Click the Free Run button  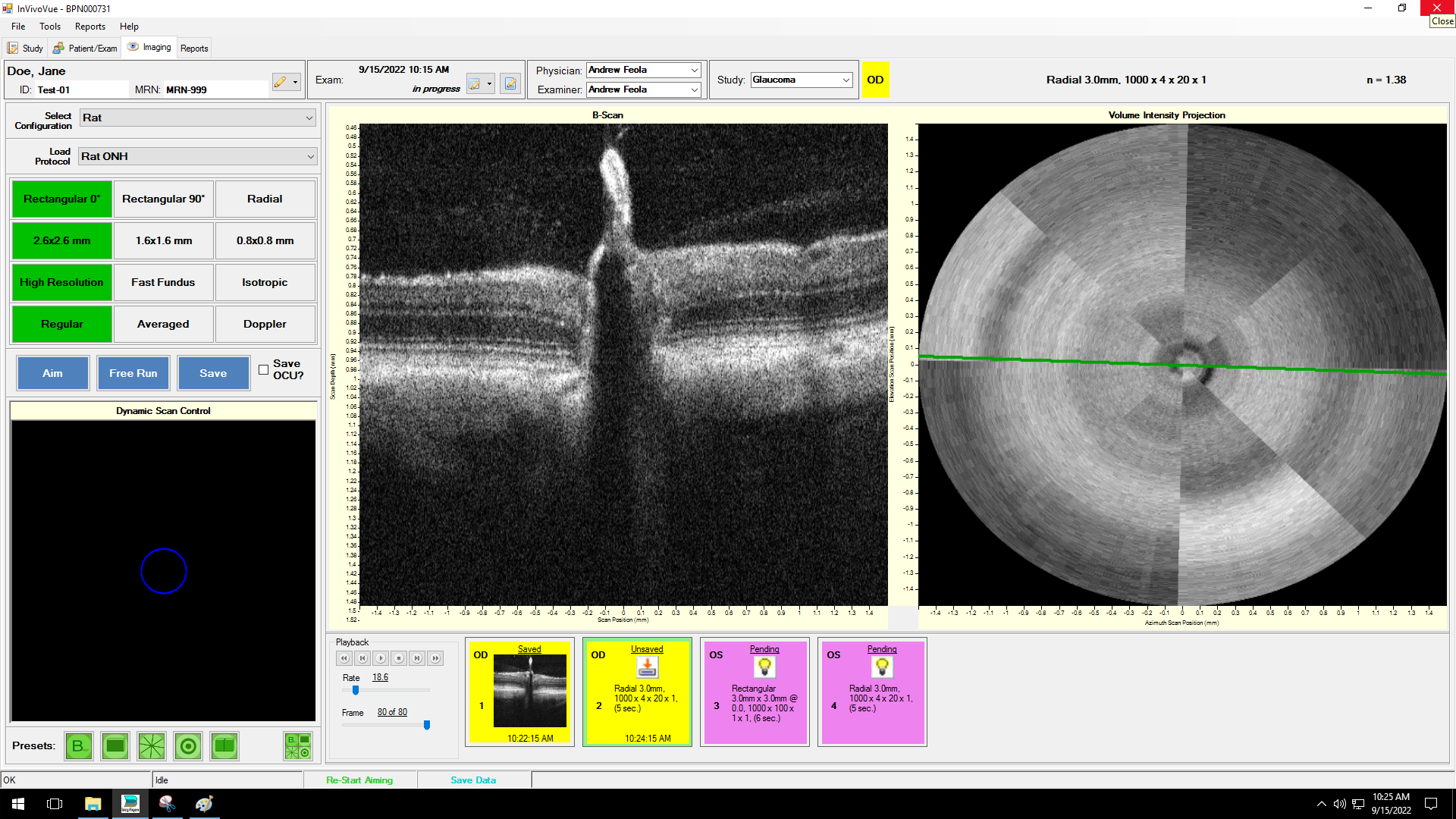[133, 373]
